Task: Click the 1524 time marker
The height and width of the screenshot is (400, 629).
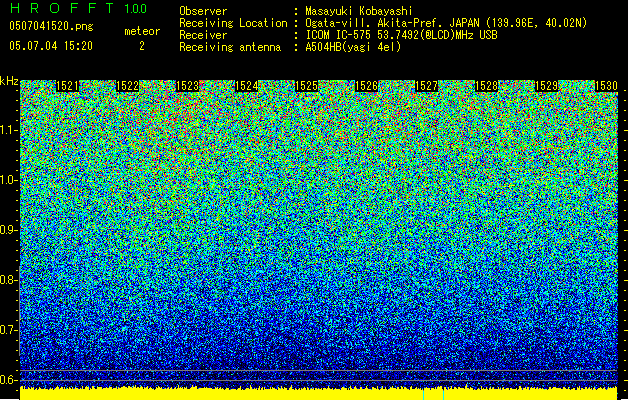Action: coord(247,86)
